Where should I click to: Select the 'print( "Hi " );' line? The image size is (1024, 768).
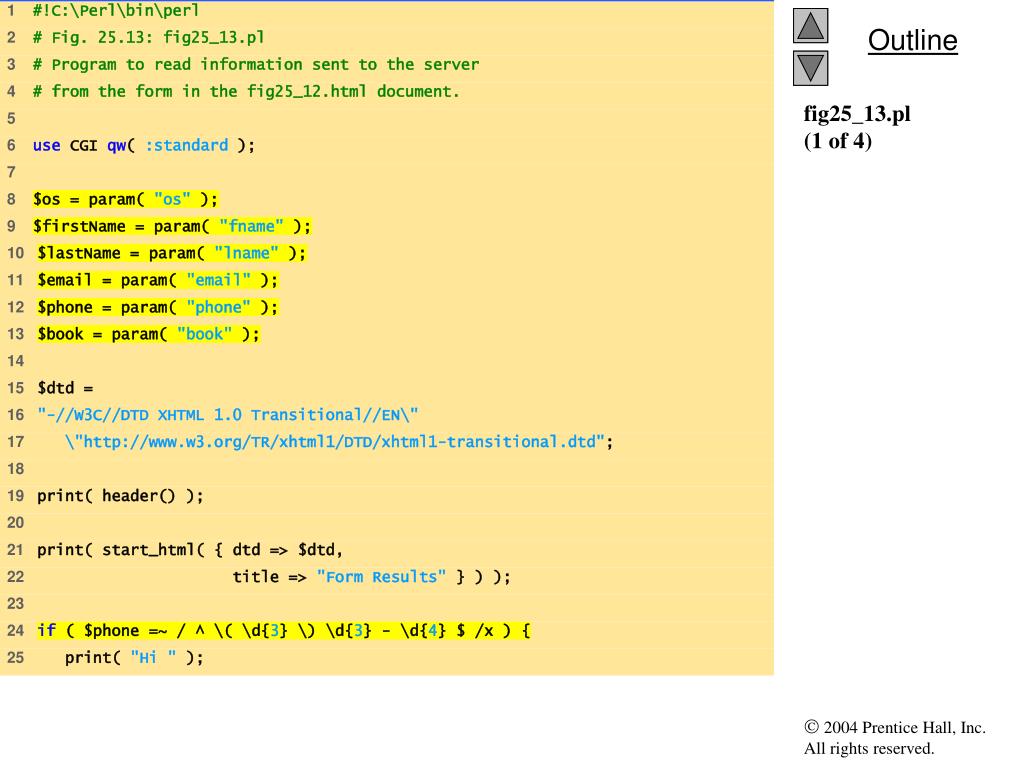(x=135, y=658)
